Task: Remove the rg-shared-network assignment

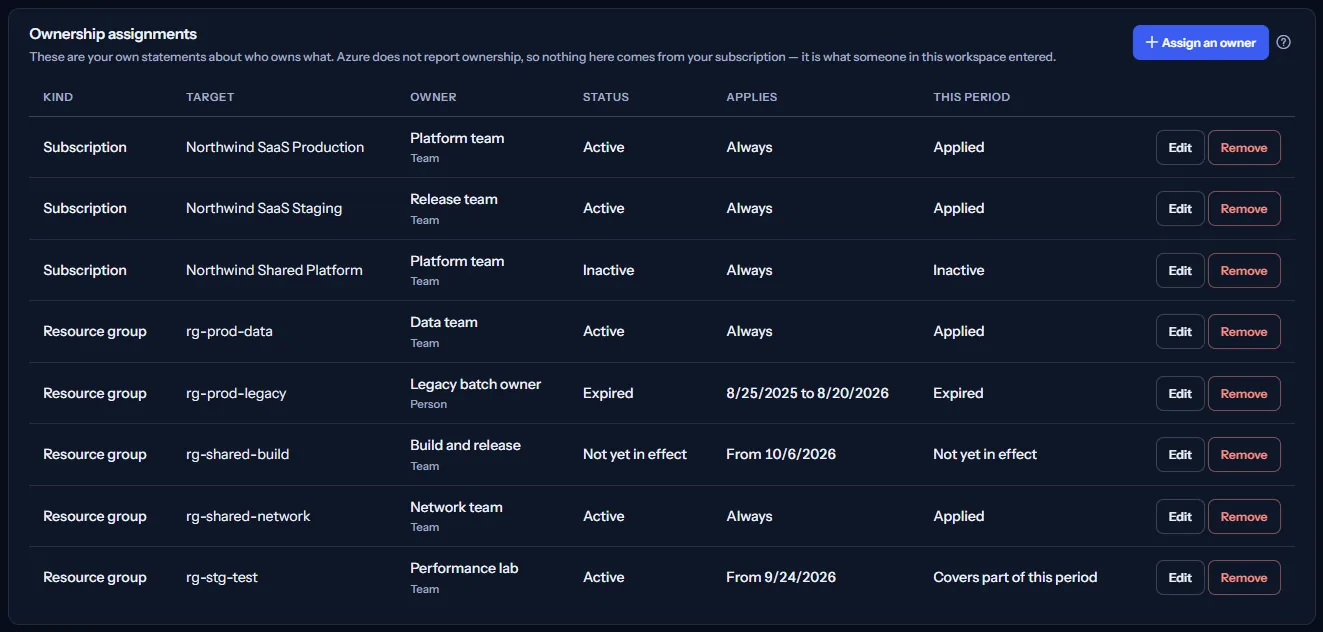Action: point(1244,517)
